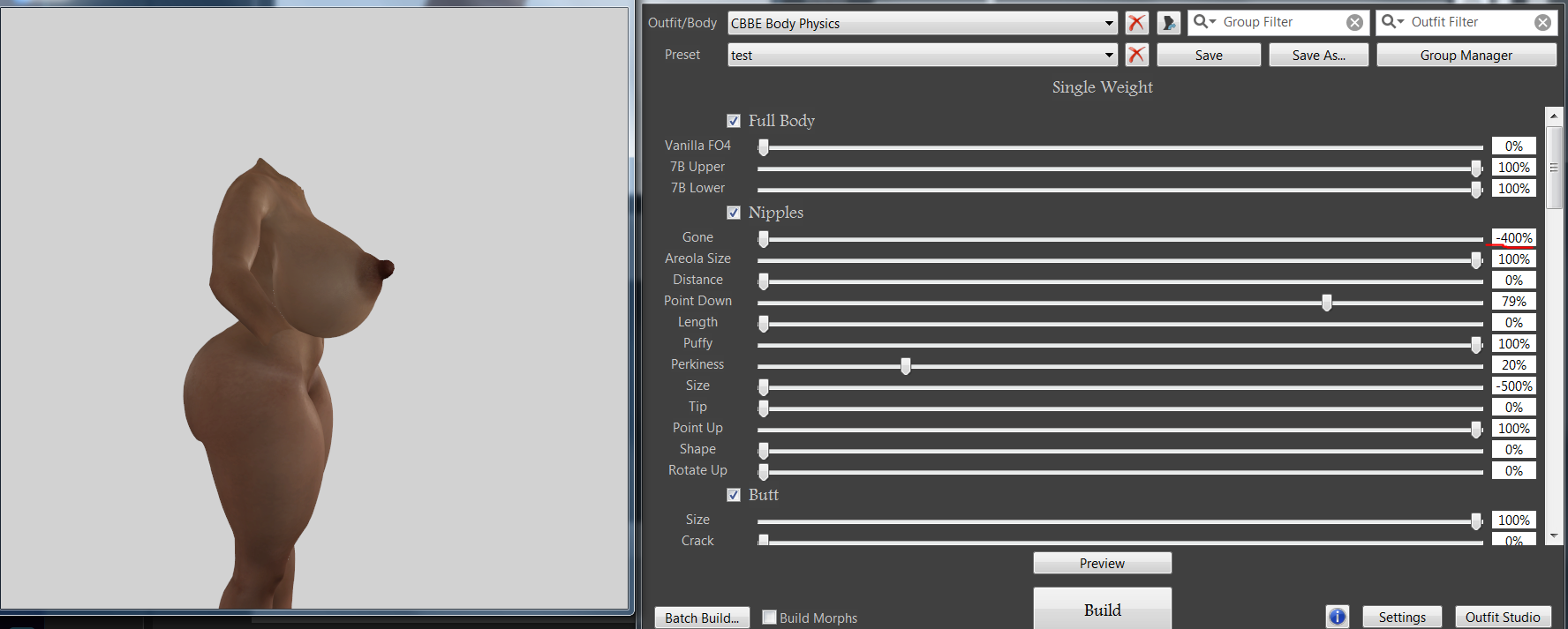Adjust the Perkiness slider handle
The height and width of the screenshot is (629, 1568).
click(x=906, y=366)
